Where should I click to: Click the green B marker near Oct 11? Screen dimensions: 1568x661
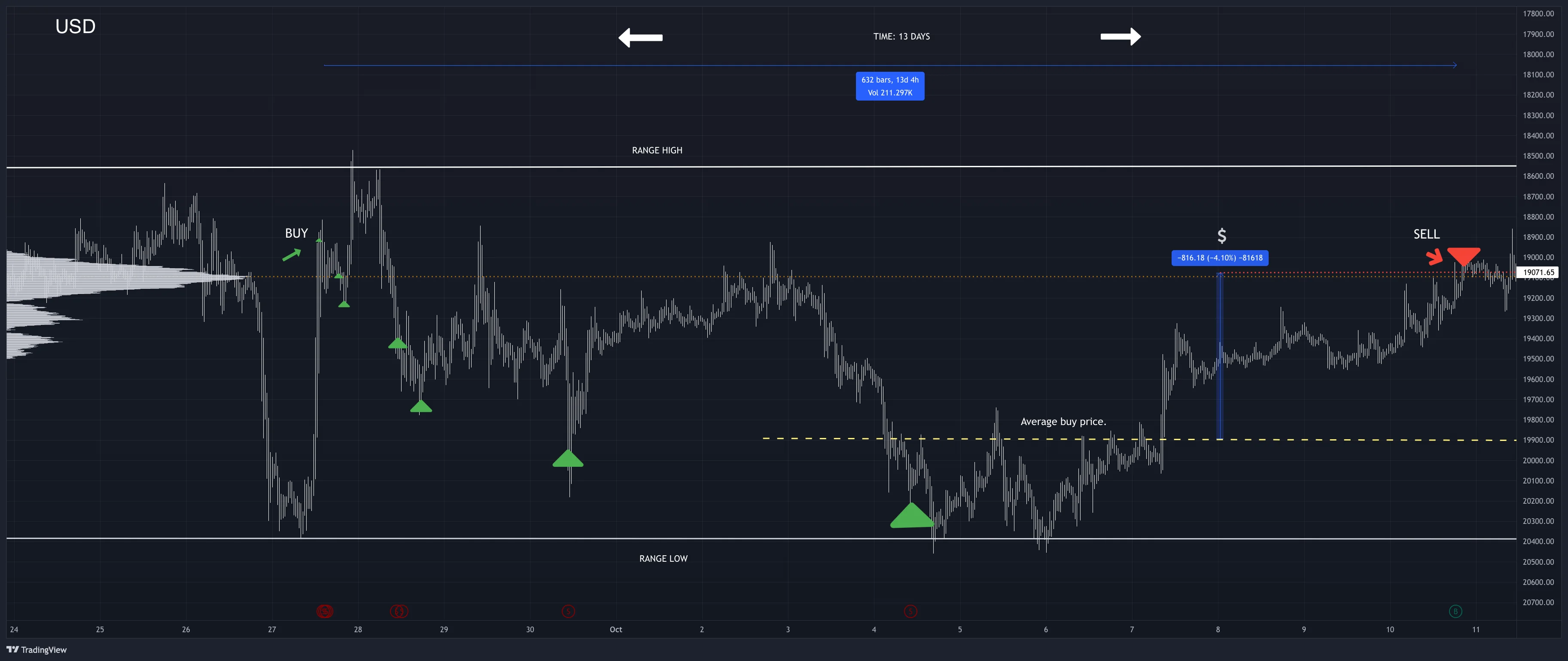(x=1455, y=611)
